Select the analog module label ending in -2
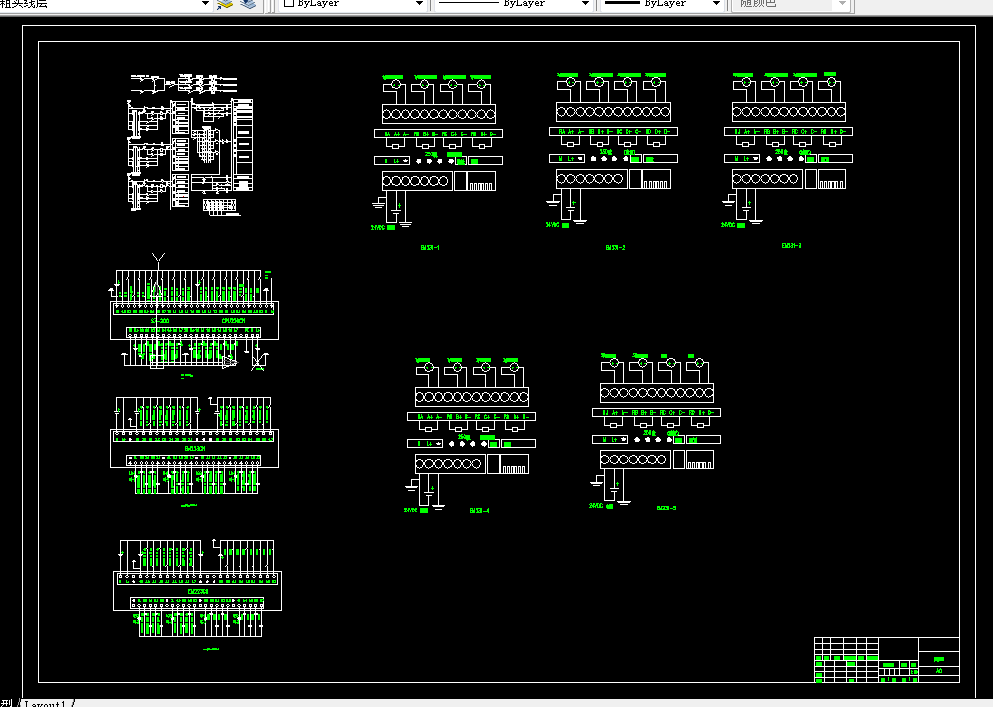 [615, 248]
